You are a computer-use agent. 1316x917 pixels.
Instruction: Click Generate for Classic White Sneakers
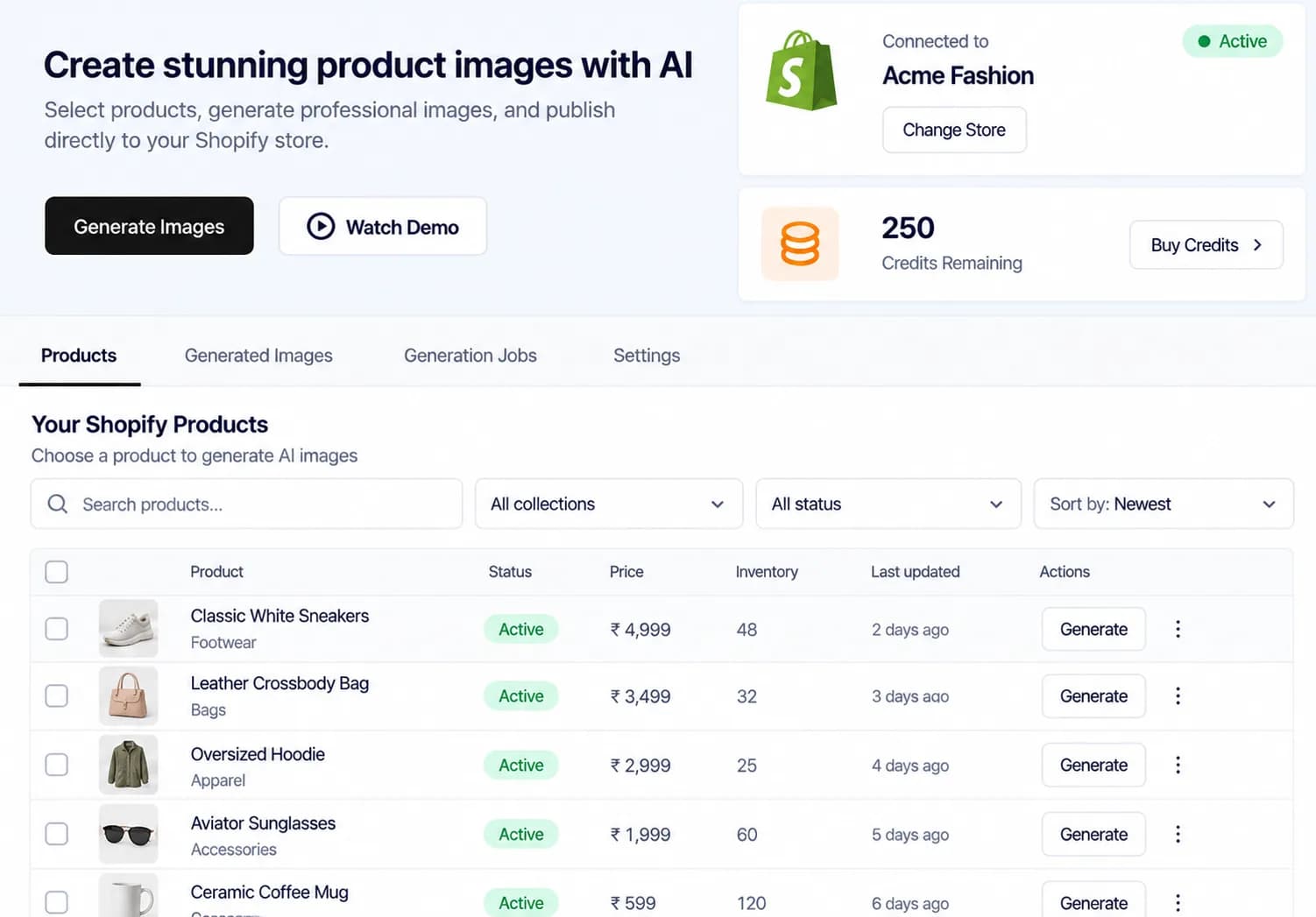click(x=1093, y=629)
